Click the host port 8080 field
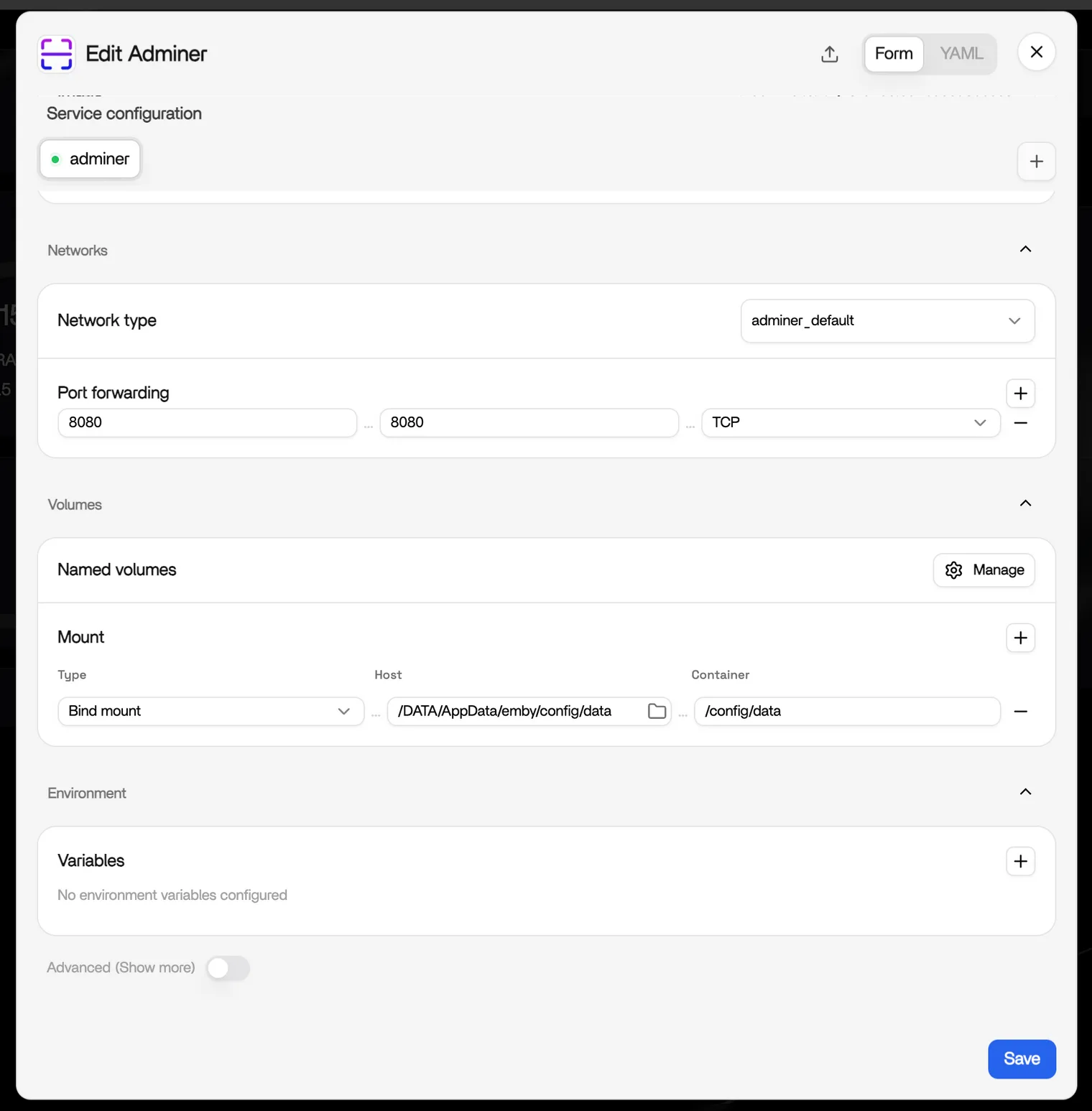The height and width of the screenshot is (1111, 1092). pos(207,422)
